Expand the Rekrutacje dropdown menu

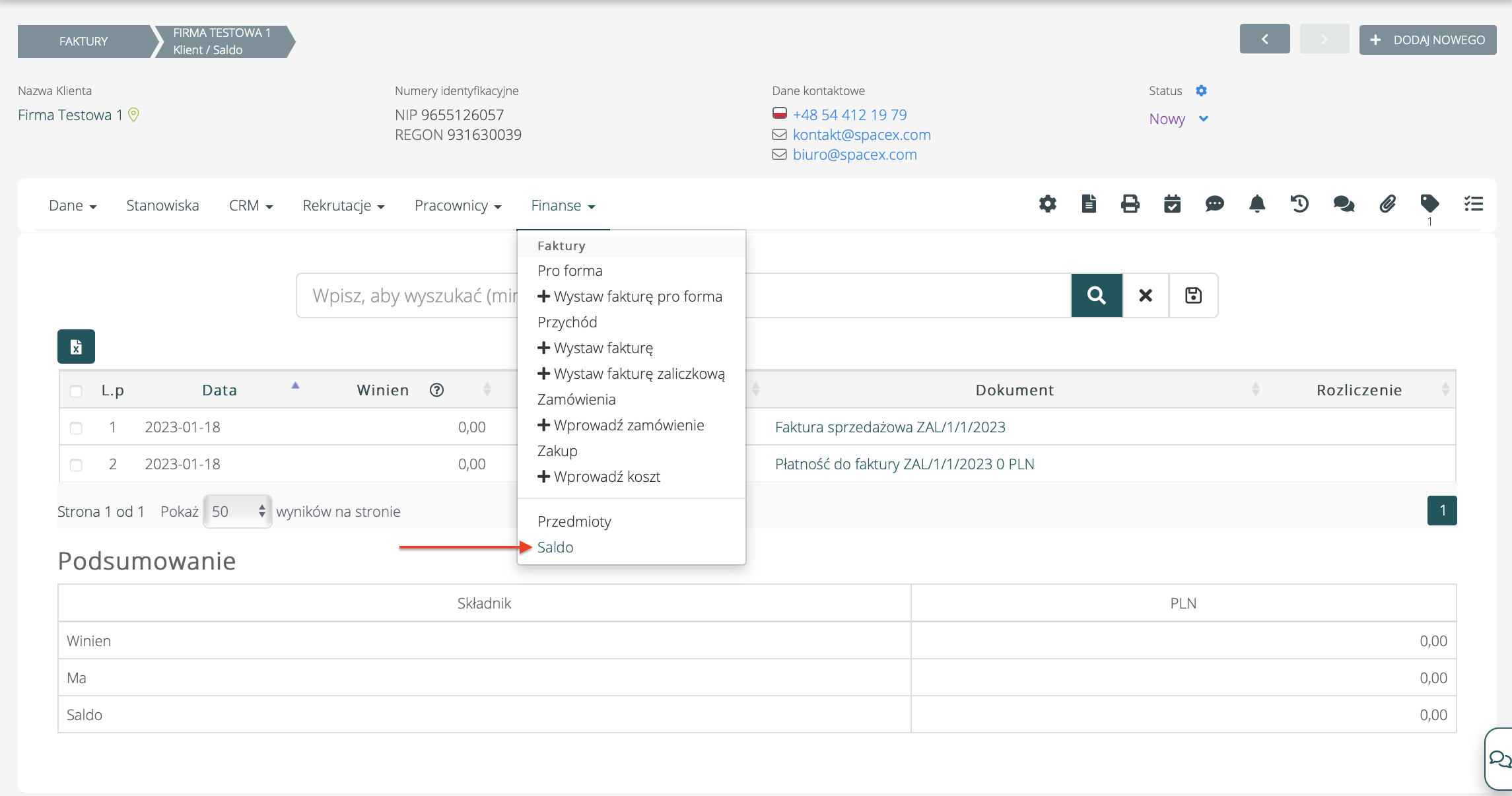[343, 206]
